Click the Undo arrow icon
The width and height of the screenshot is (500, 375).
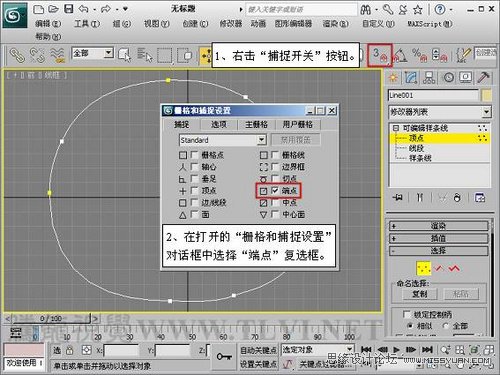point(83,9)
